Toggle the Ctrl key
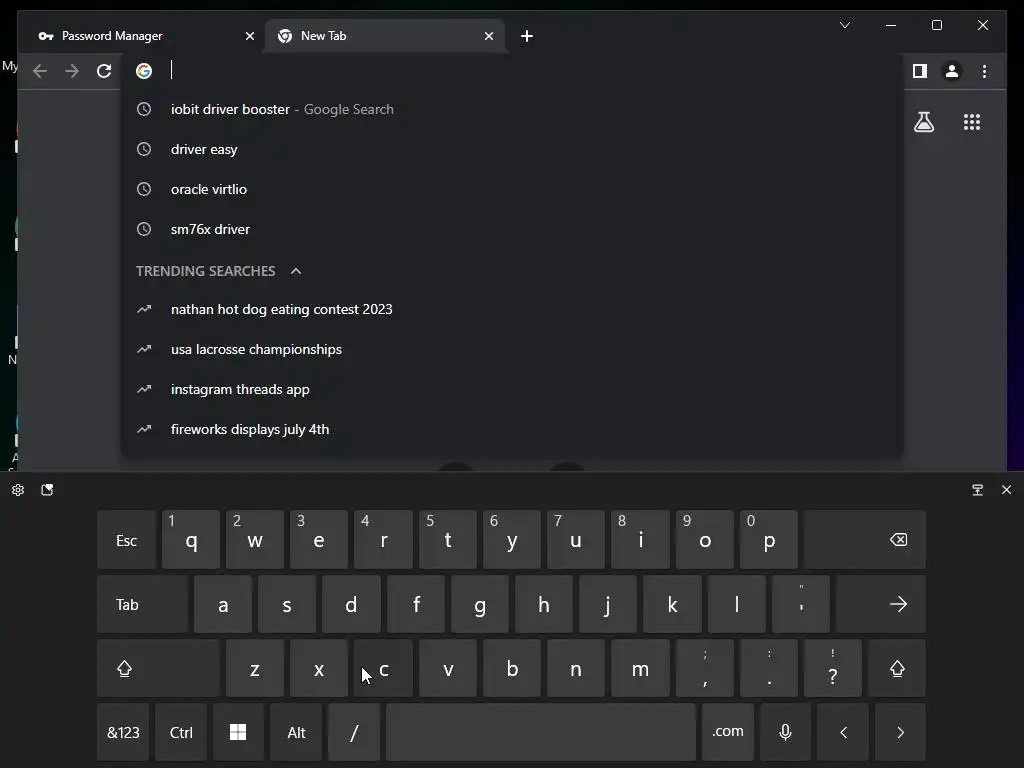This screenshot has width=1024, height=768. [181, 732]
